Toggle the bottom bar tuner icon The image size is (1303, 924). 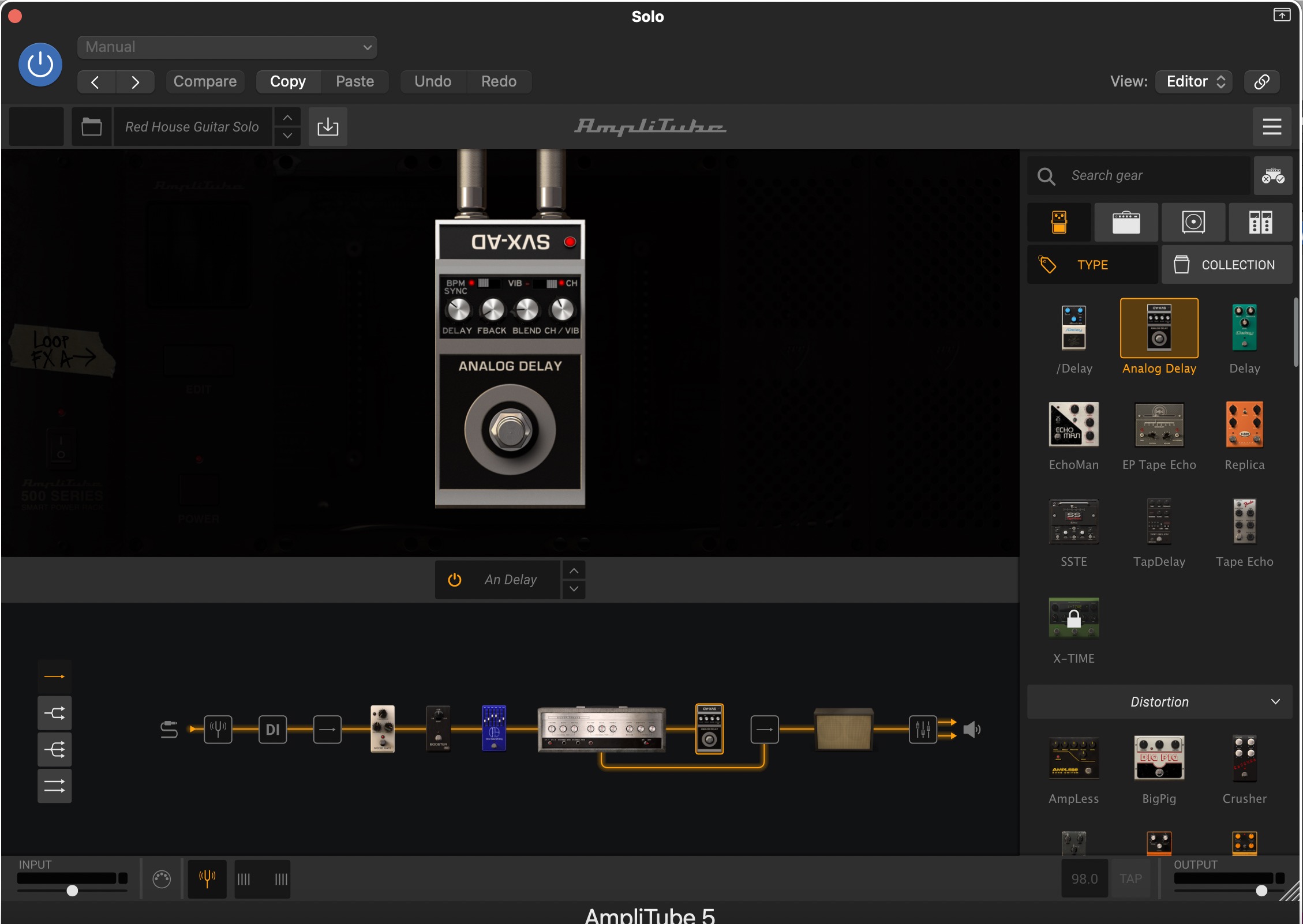pos(207,879)
